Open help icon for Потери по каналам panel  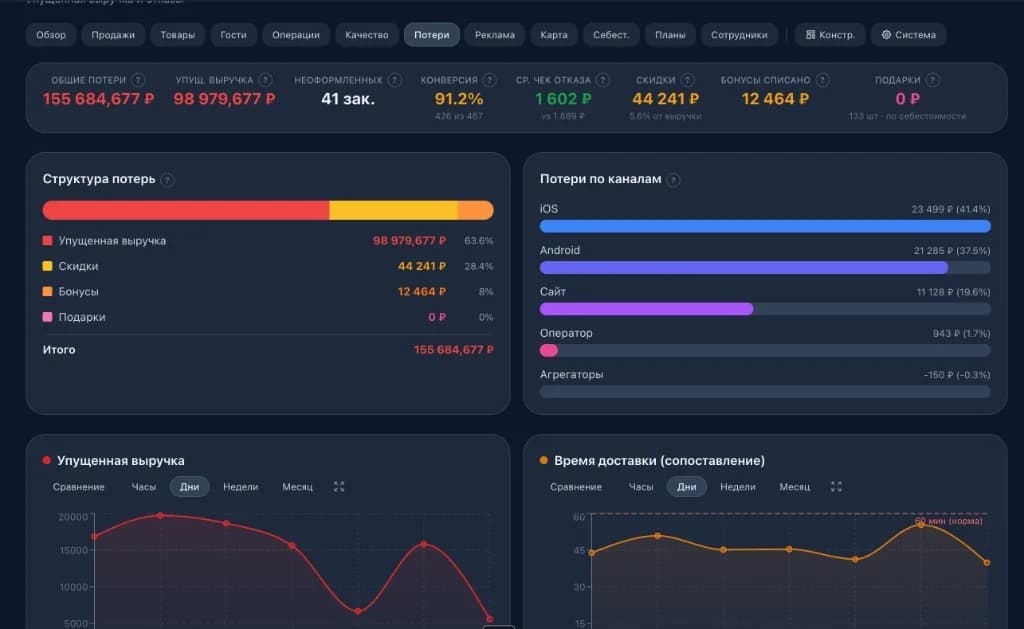click(673, 180)
